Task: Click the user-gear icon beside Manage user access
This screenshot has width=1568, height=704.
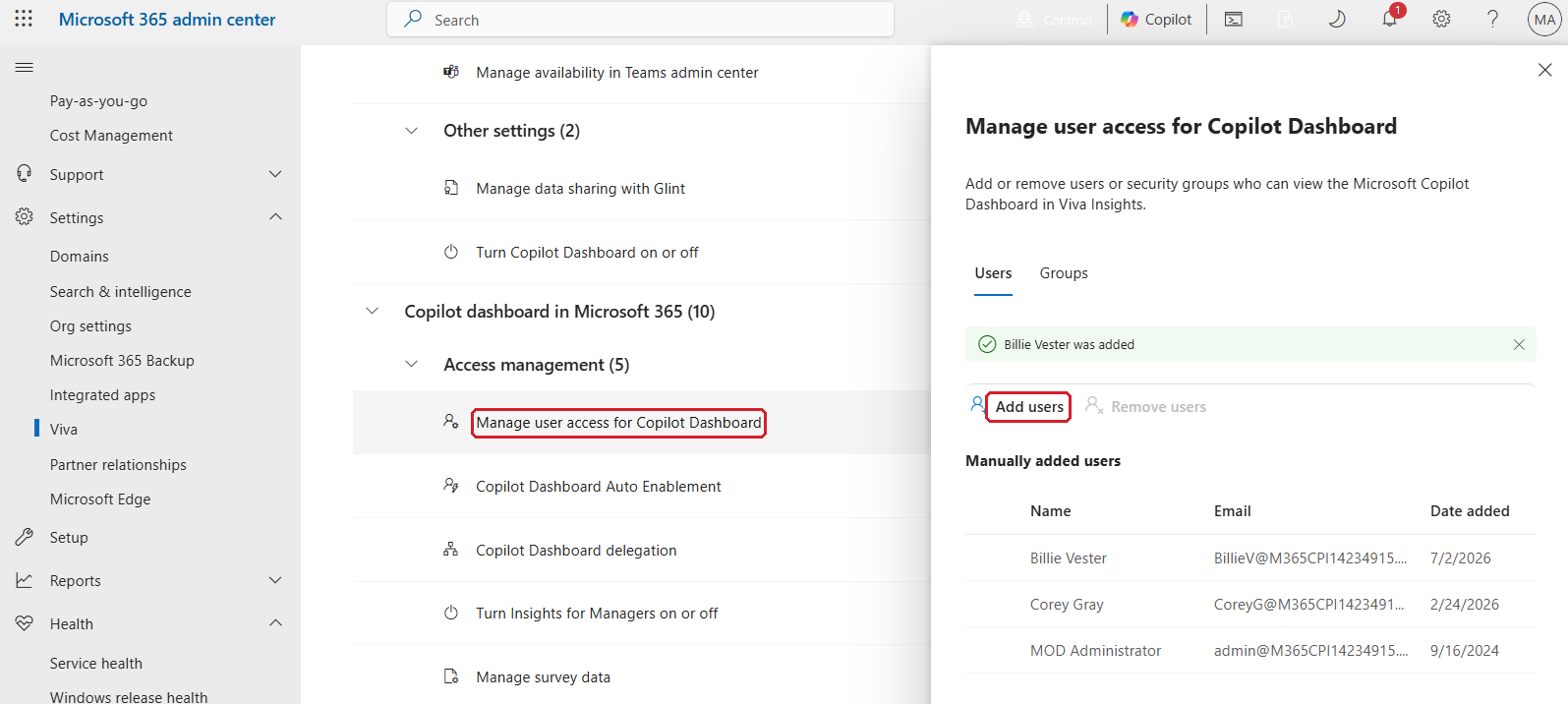Action: pyautogui.click(x=451, y=422)
